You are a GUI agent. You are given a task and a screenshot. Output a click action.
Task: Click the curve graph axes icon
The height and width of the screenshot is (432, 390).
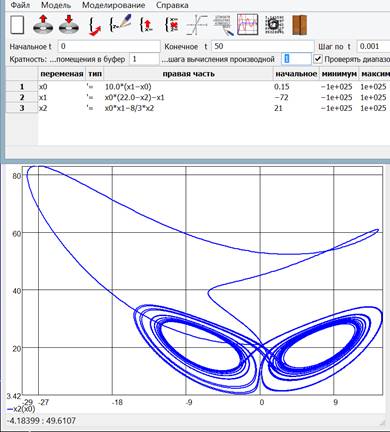(197, 25)
